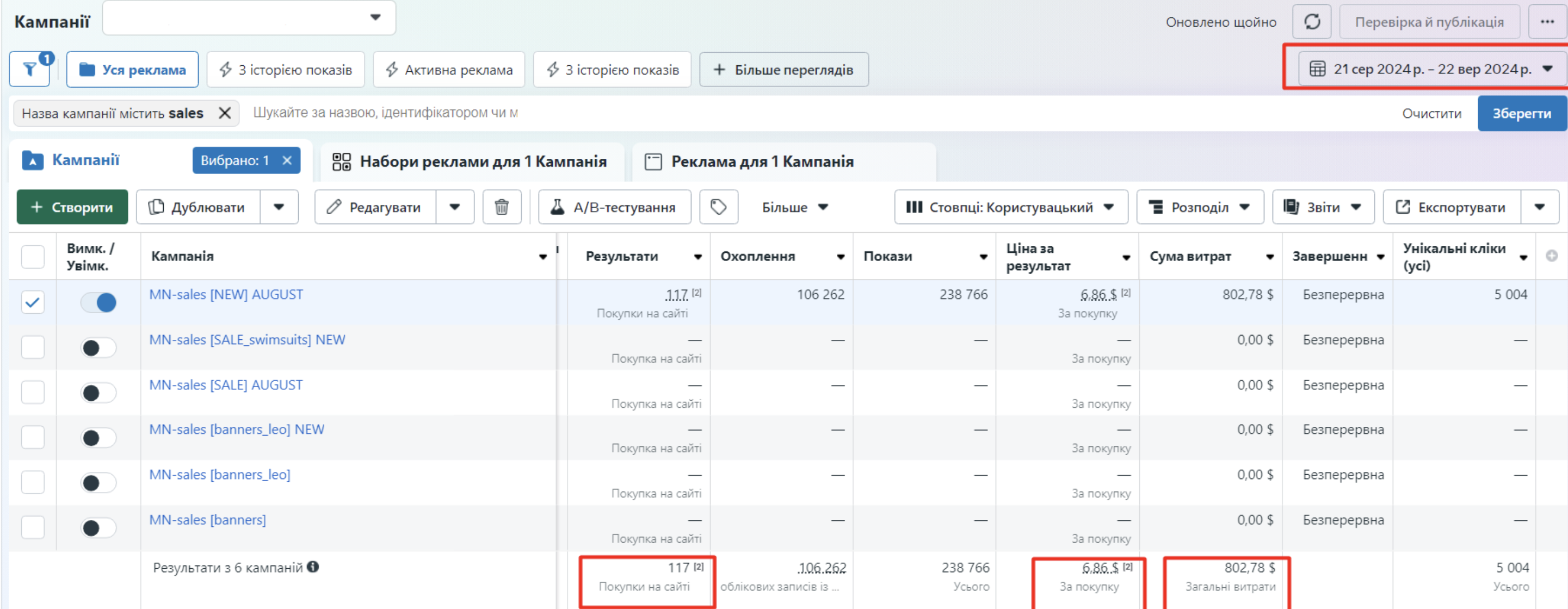Screen dimensions: 1568x609
Task: Open the Покази column header menu
Action: click(x=984, y=257)
